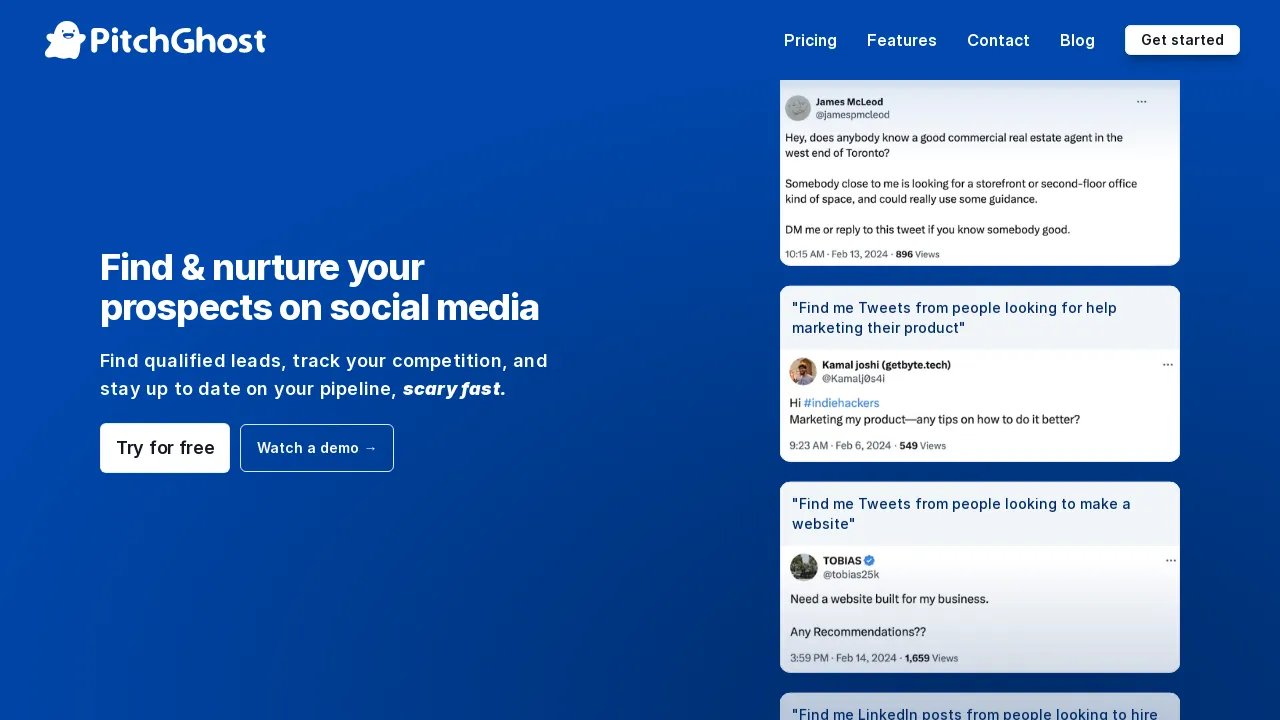The width and height of the screenshot is (1280, 720).
Task: Click Watch a demo button
Action: click(x=317, y=448)
